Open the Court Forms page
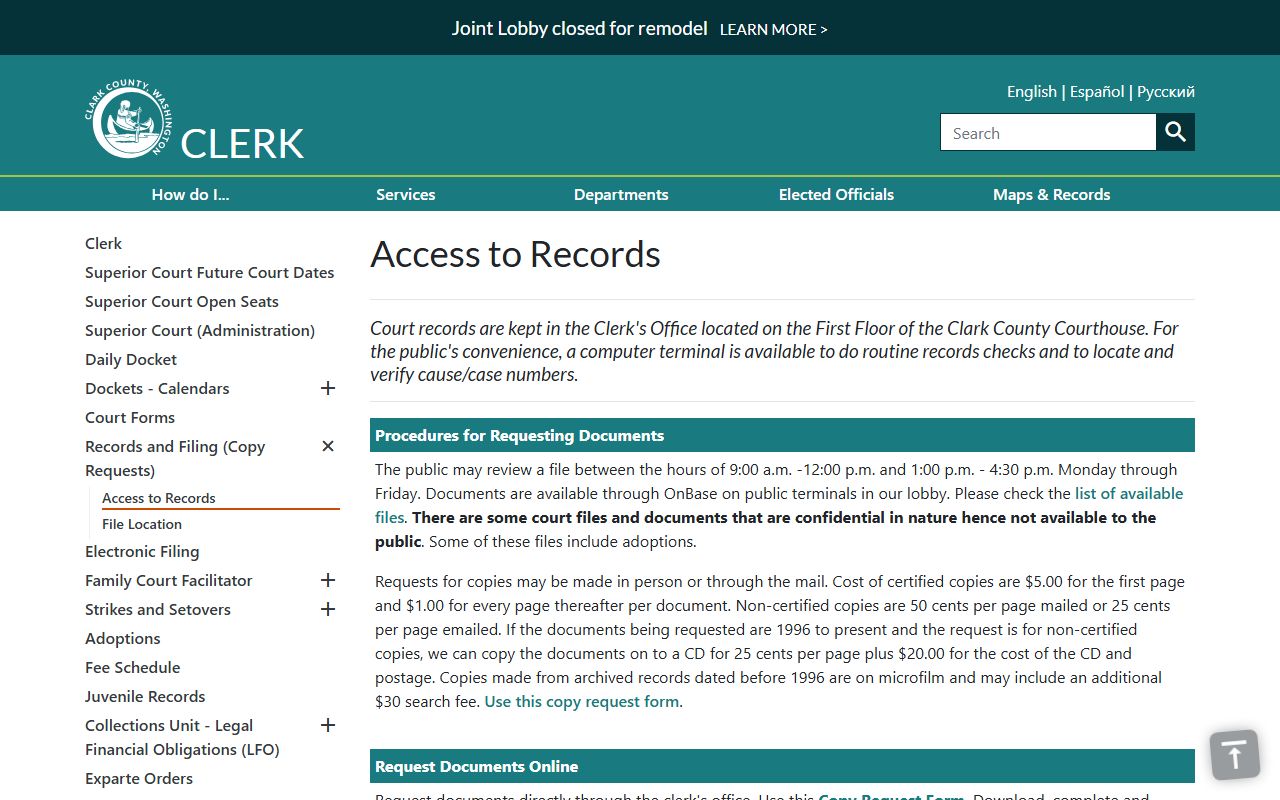 (130, 417)
